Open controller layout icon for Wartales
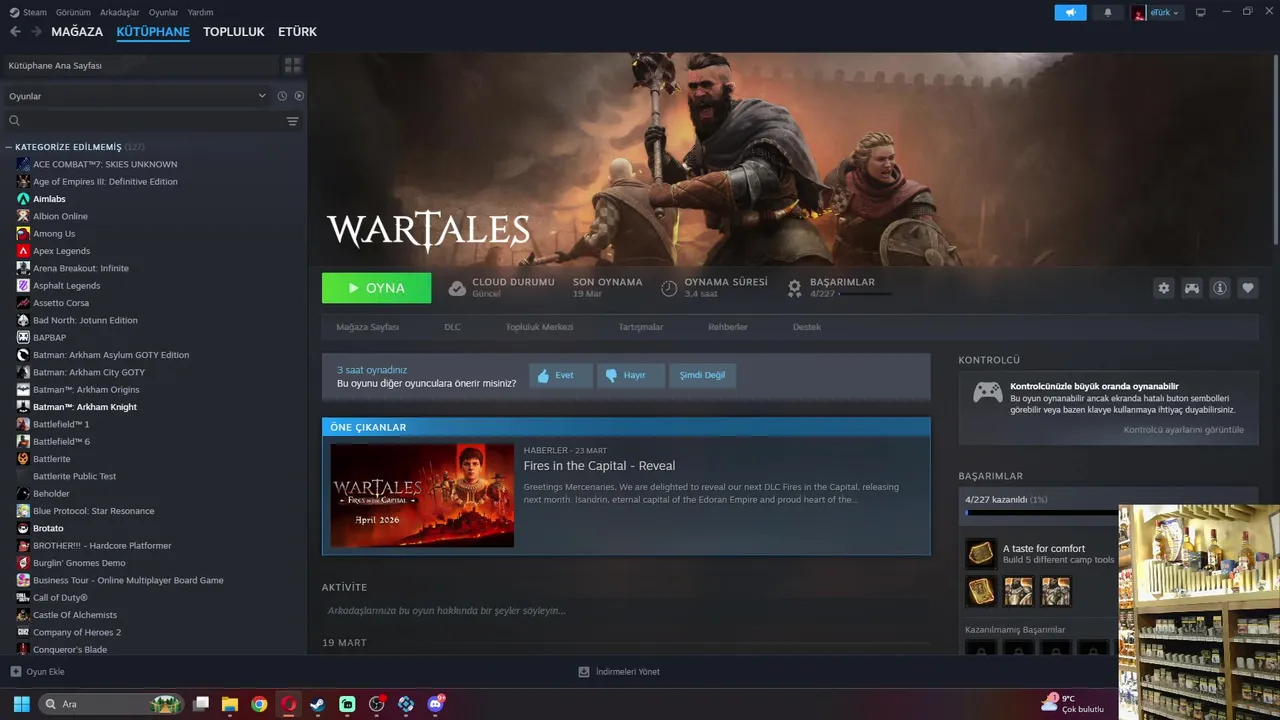The height and width of the screenshot is (720, 1280). [x=1192, y=288]
